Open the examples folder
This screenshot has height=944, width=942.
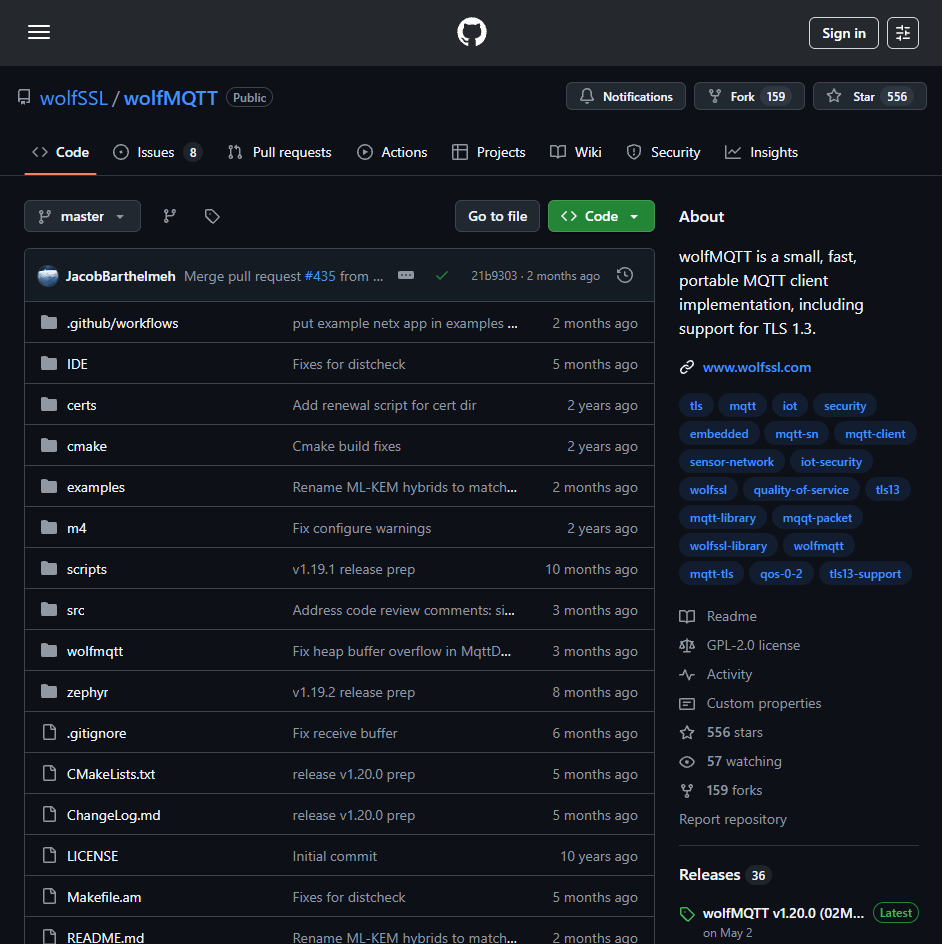(x=96, y=487)
